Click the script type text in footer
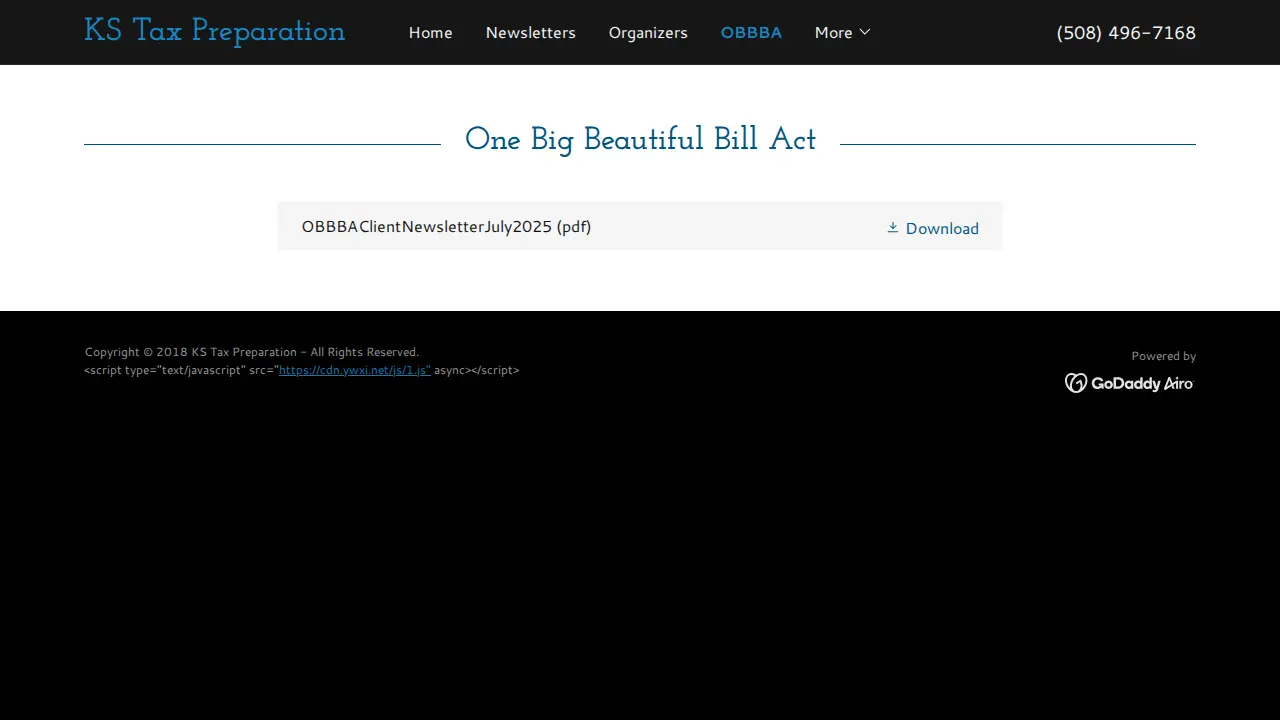Image resolution: width=1280 pixels, height=720 pixels. coord(181,370)
